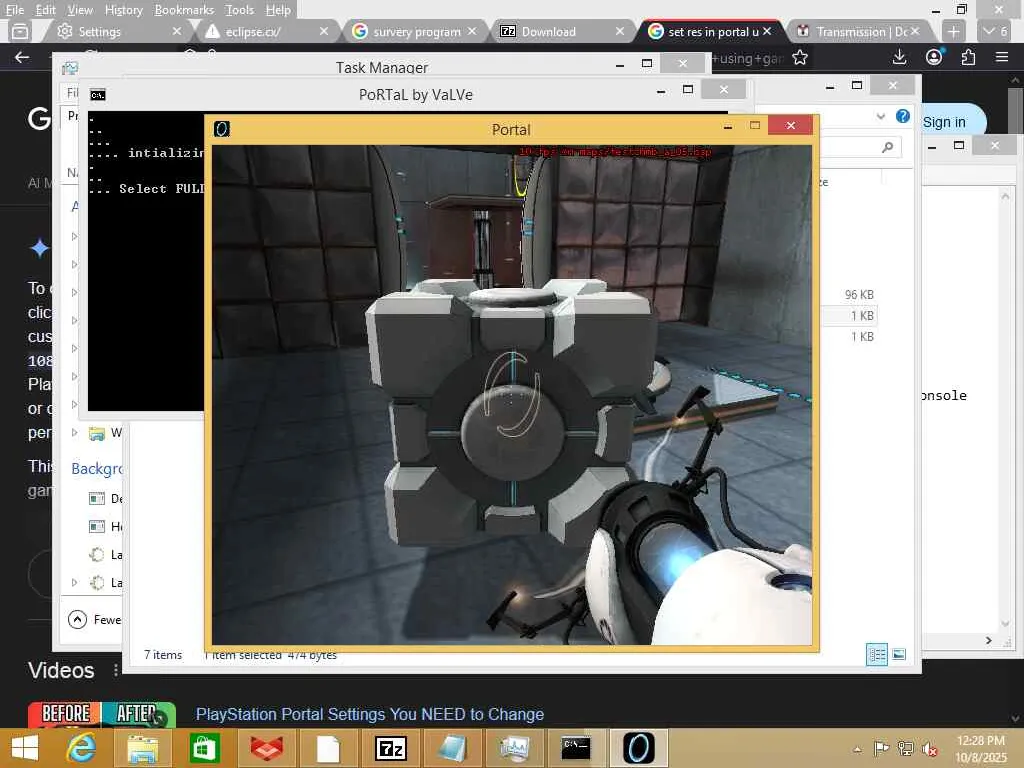The height and width of the screenshot is (768, 1024).
Task: Open the browser account icon
Action: [934, 57]
